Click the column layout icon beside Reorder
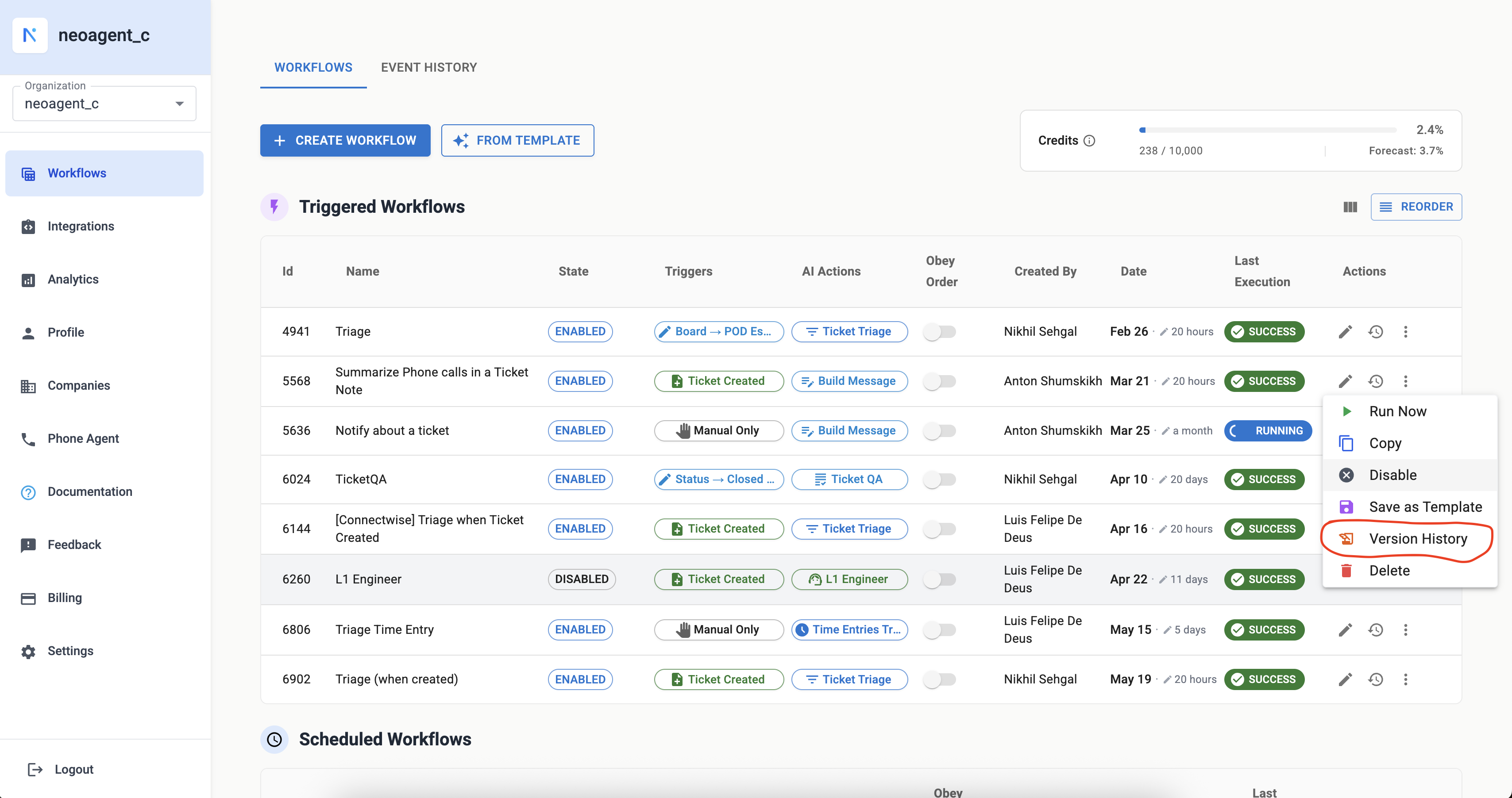 (x=1350, y=207)
